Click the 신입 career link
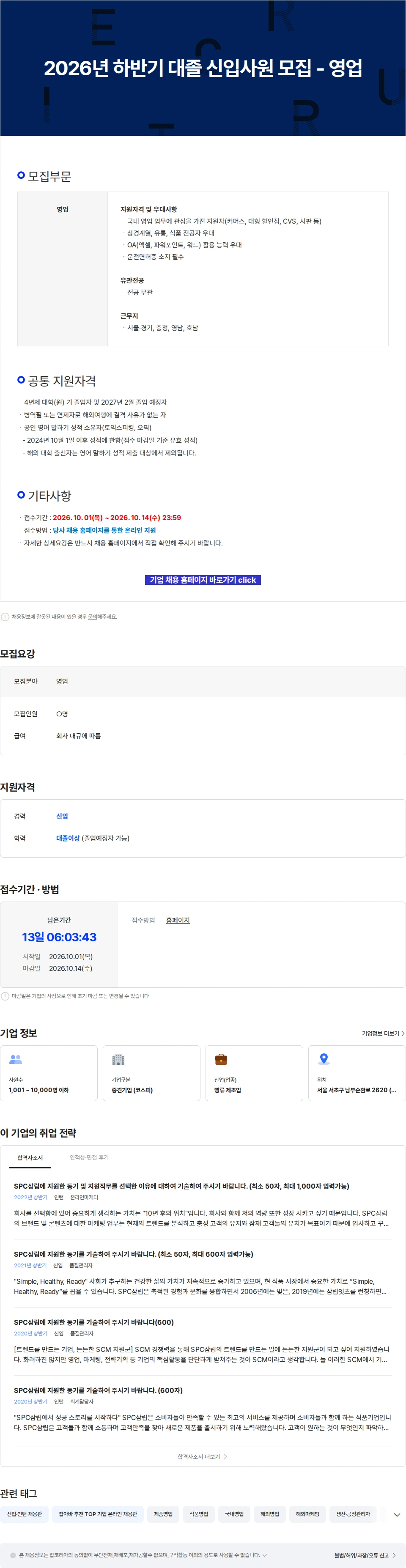The width and height of the screenshot is (406, 1568). pyautogui.click(x=62, y=816)
